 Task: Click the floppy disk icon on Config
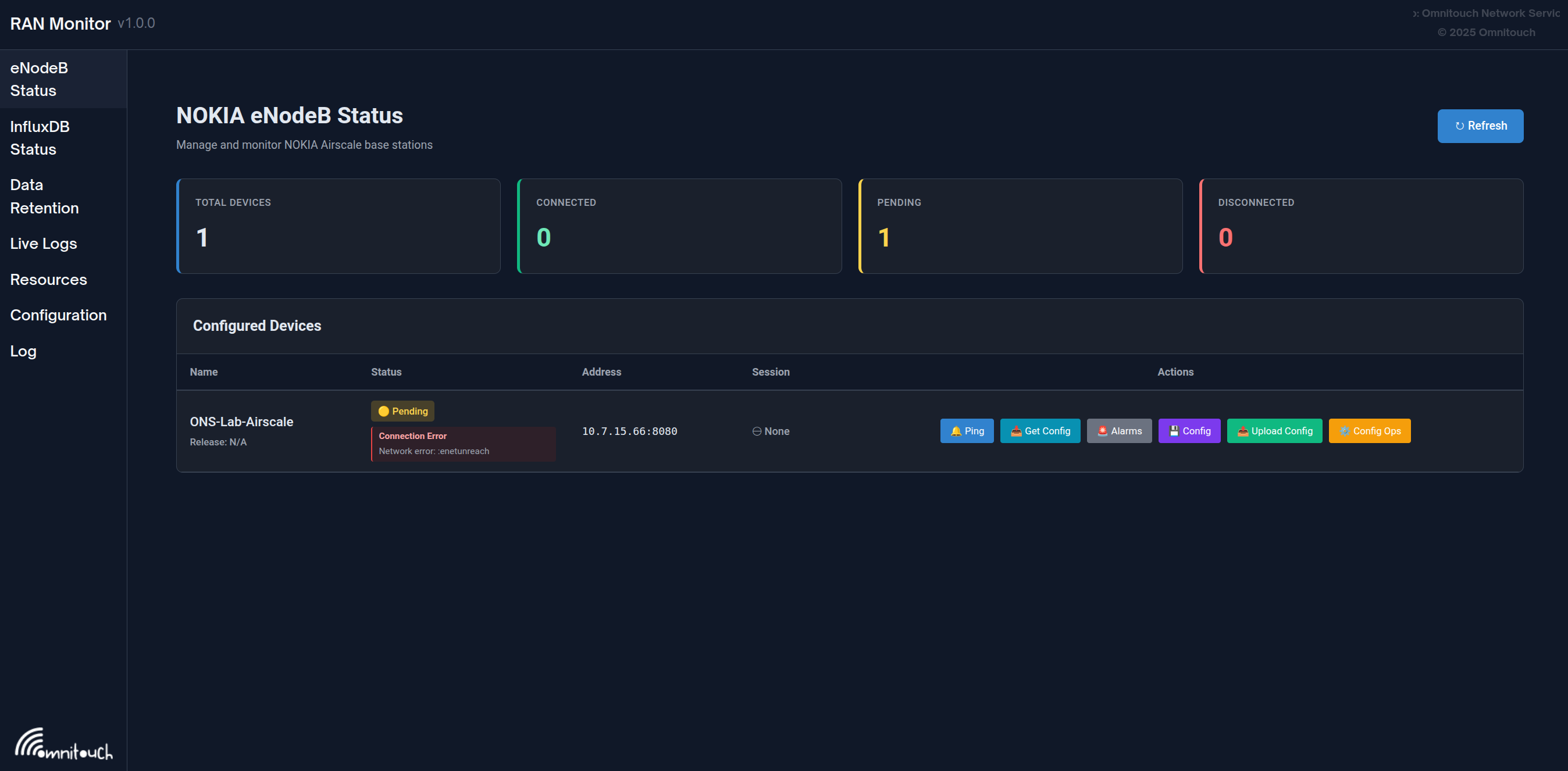point(1174,431)
